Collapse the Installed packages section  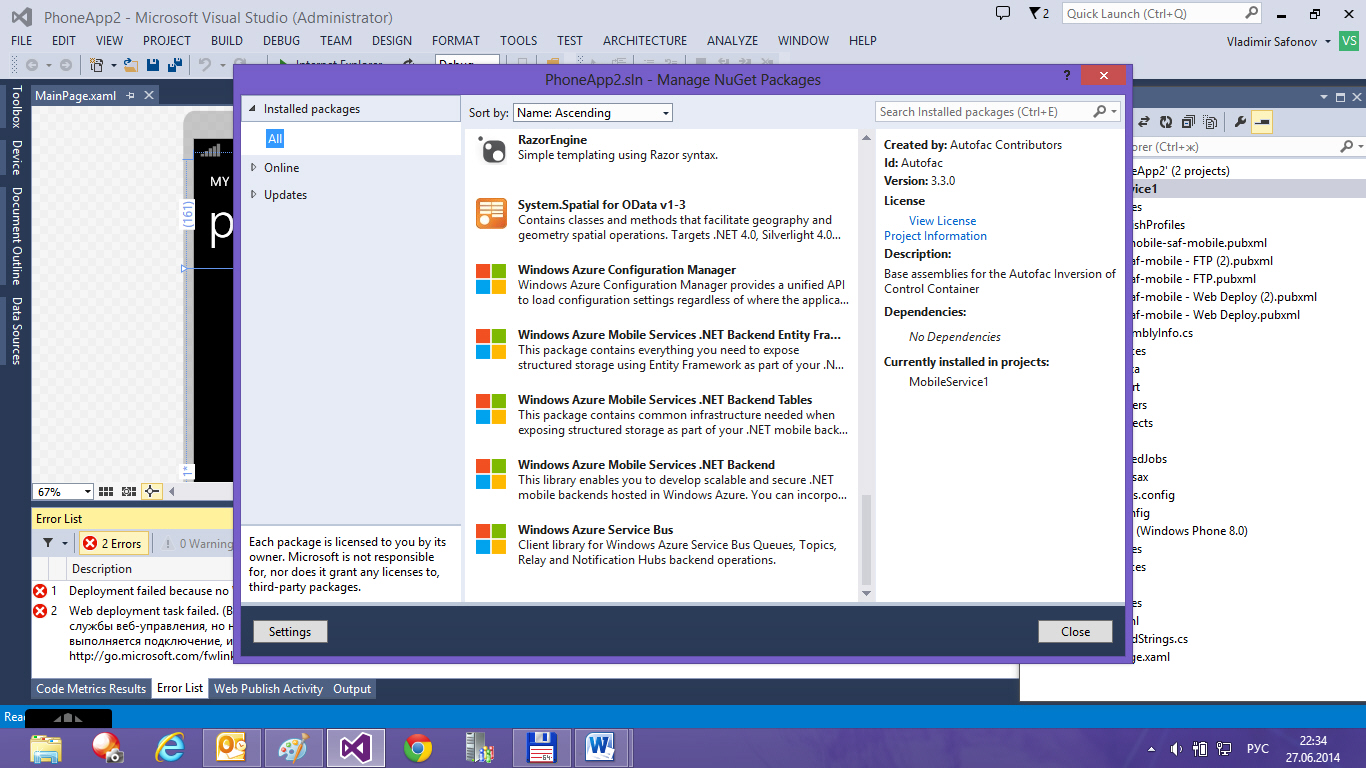click(x=252, y=109)
